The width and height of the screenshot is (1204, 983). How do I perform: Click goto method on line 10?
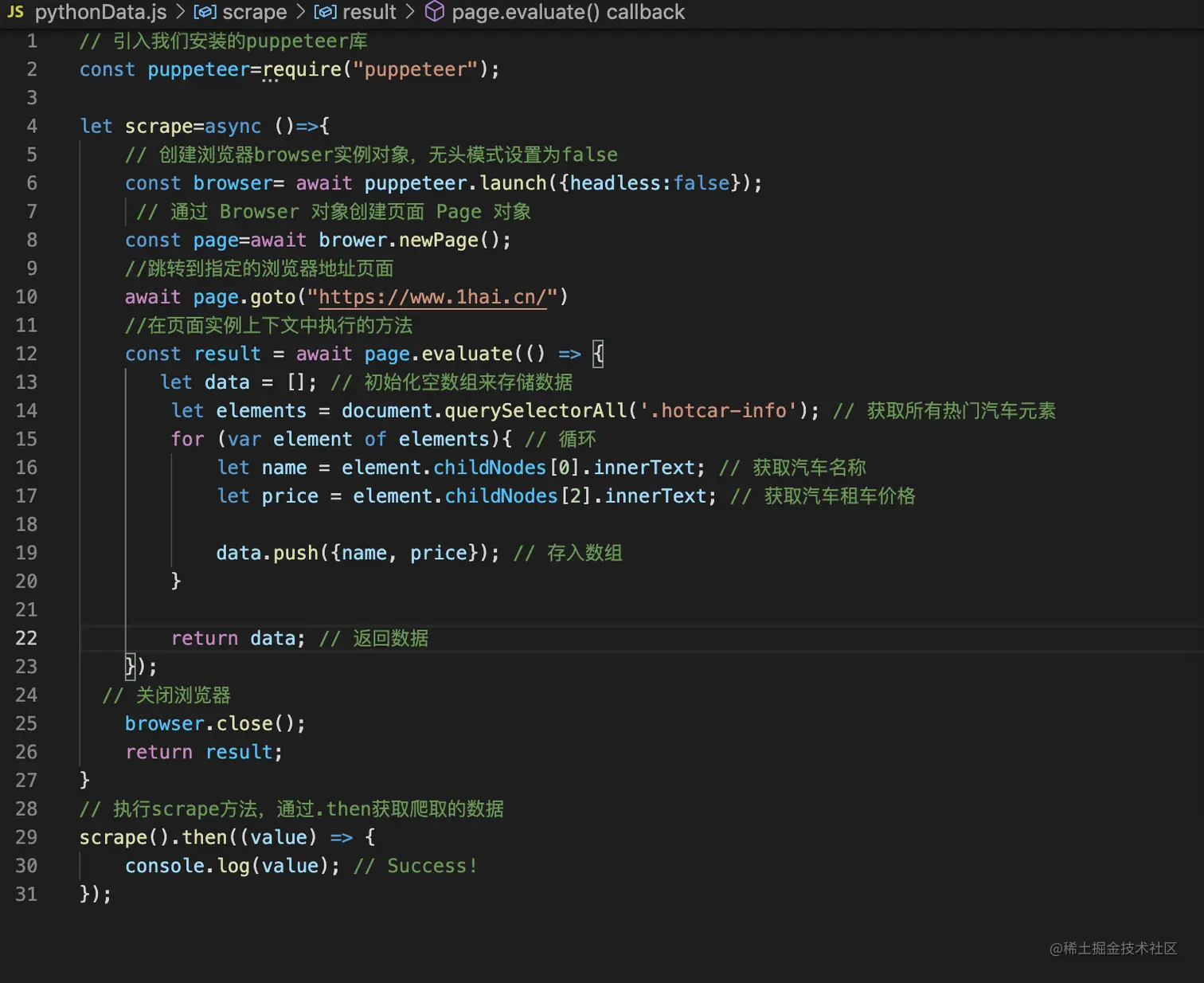273,297
